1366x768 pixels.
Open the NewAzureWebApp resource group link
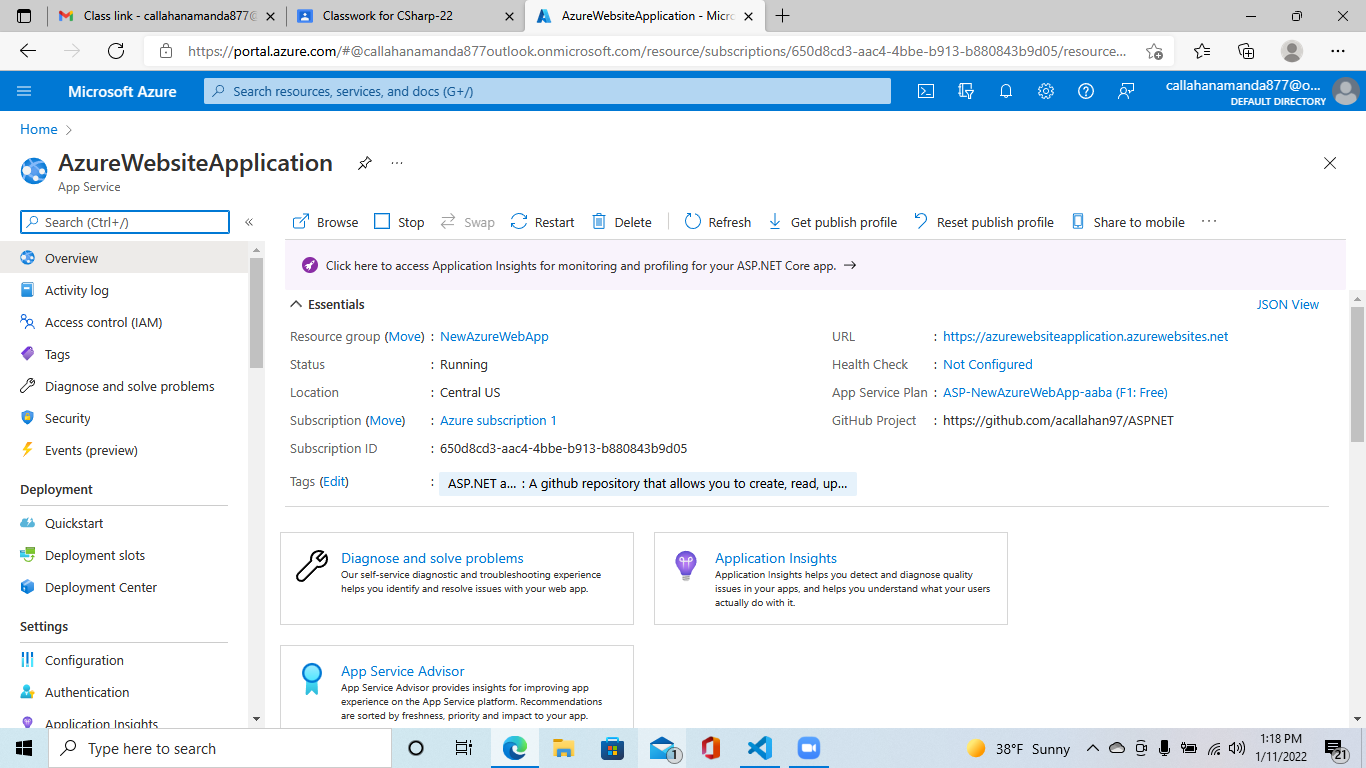494,337
